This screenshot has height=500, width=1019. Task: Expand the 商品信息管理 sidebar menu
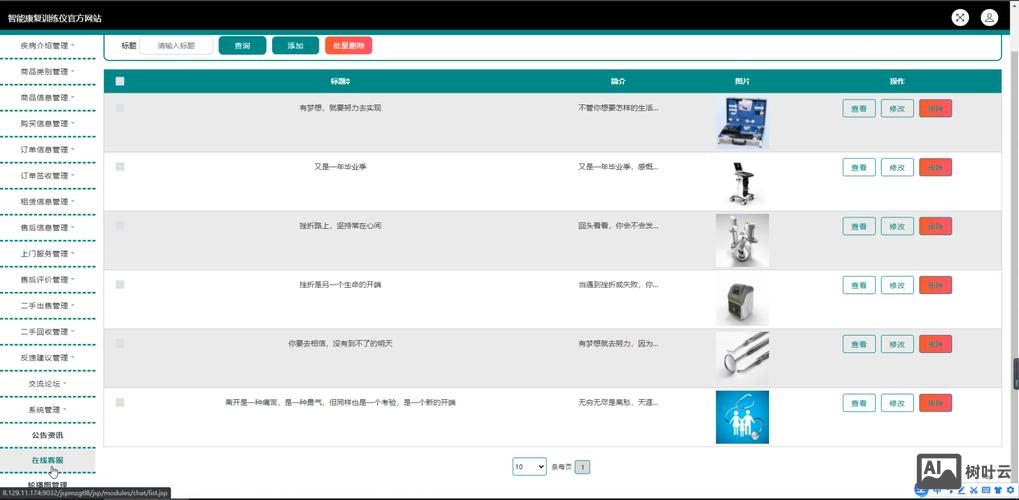tap(47, 98)
